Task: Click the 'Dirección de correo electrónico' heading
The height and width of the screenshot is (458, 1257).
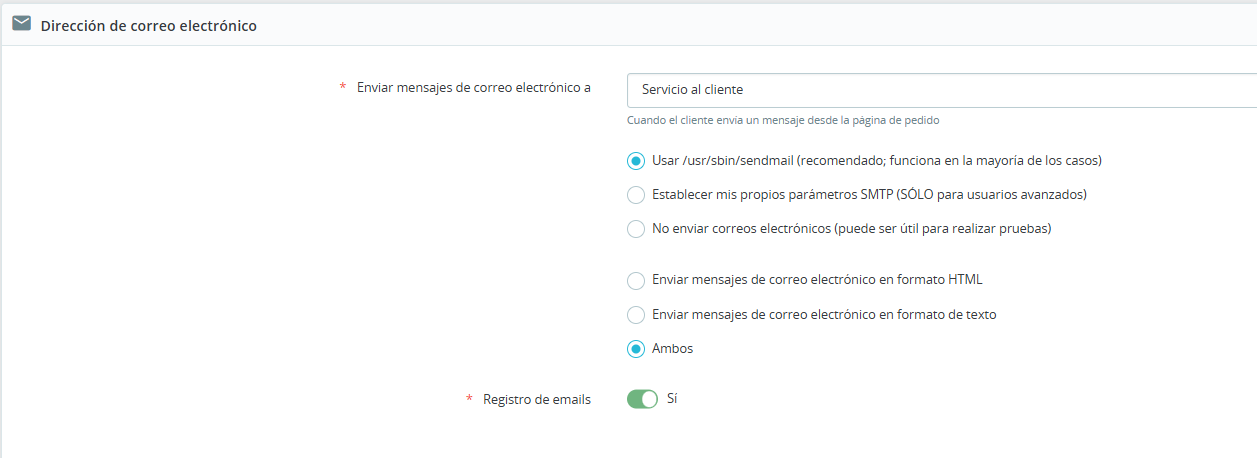Action: coord(148,26)
